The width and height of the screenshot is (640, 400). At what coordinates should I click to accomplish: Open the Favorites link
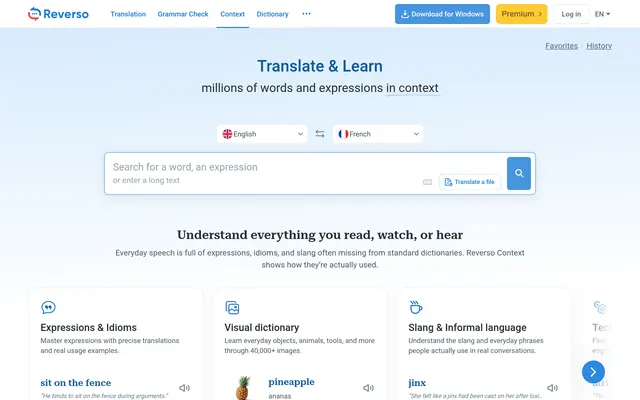point(561,46)
